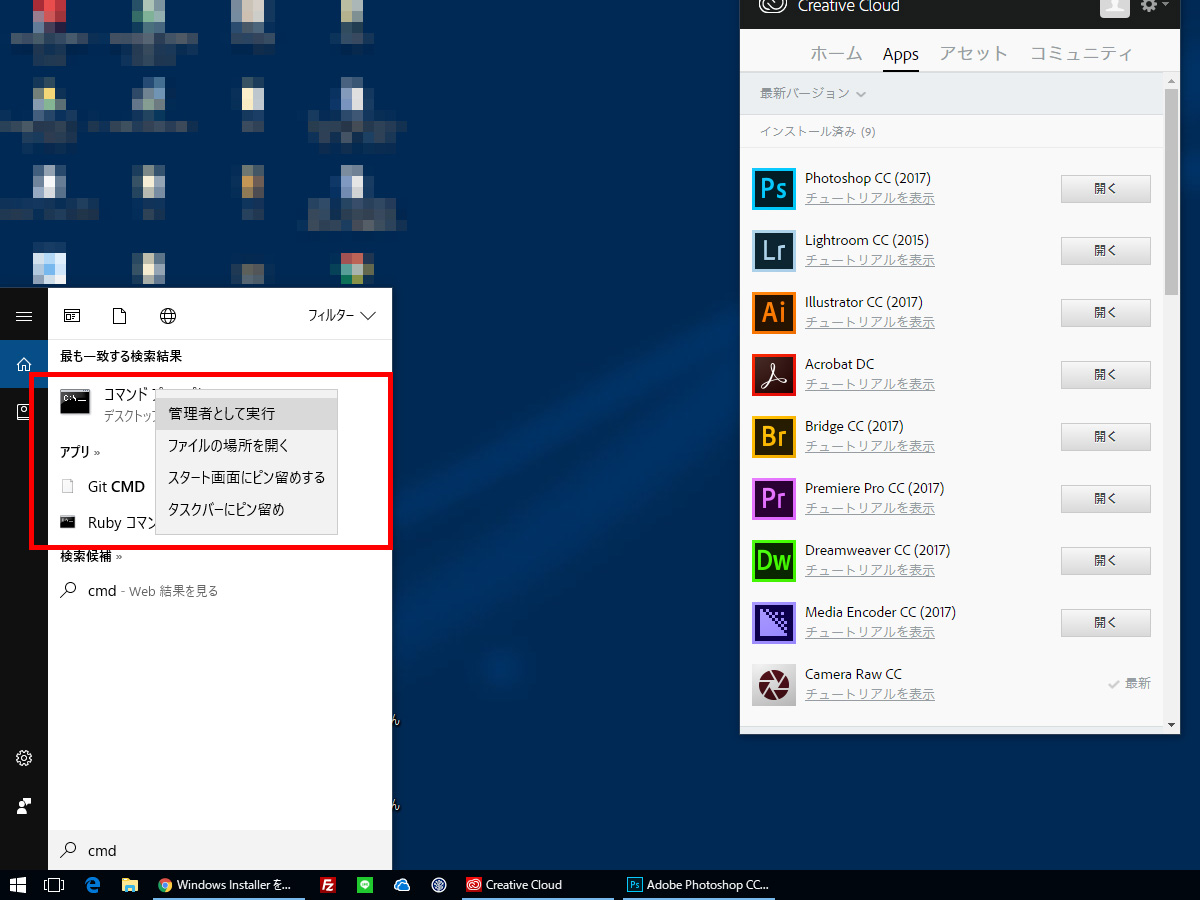
Task: Click the Acrobat DC icon
Action: [773, 375]
